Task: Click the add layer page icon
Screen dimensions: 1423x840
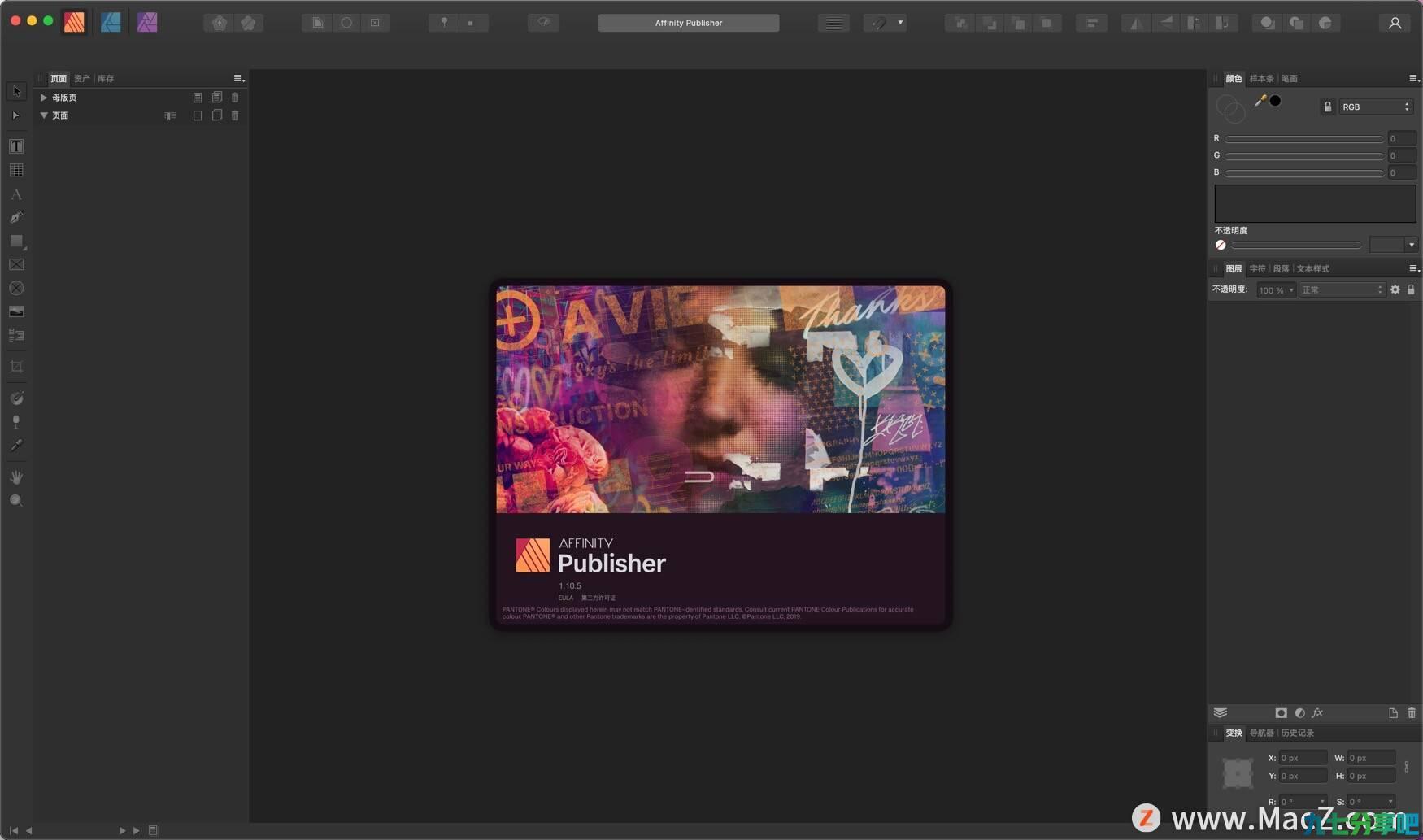Action: (1393, 713)
